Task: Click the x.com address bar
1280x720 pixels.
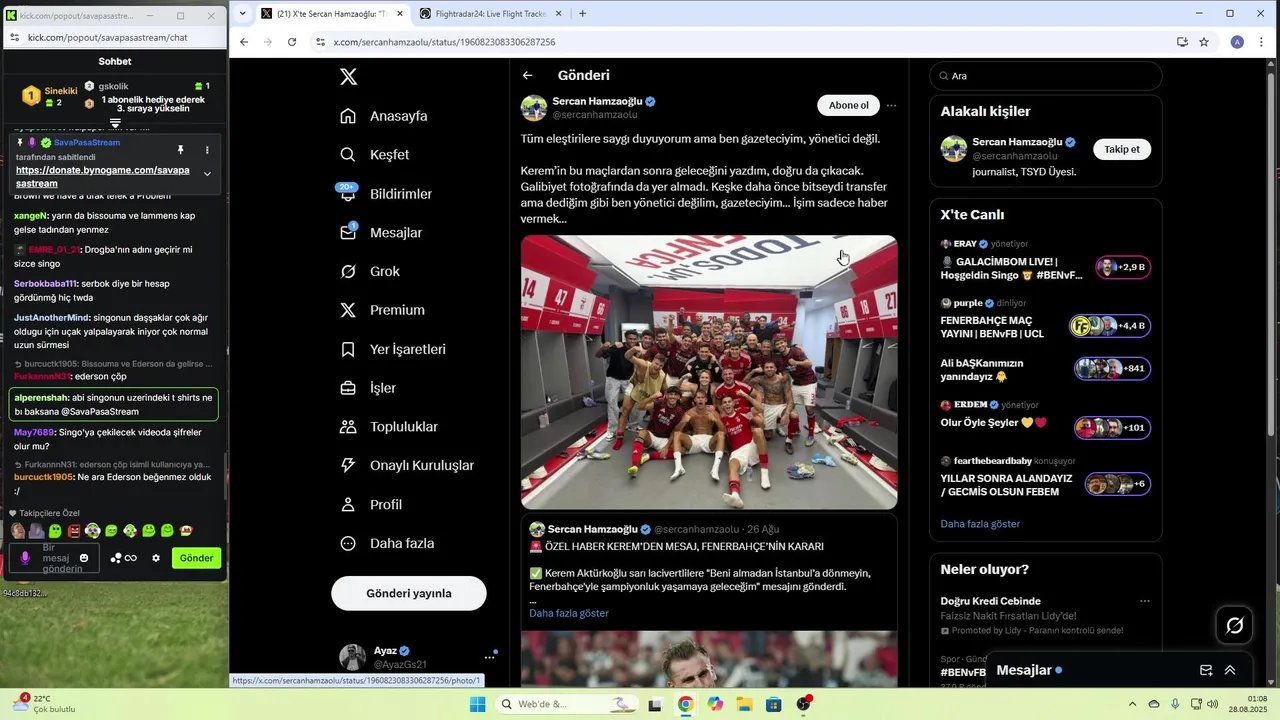Action: click(x=740, y=42)
